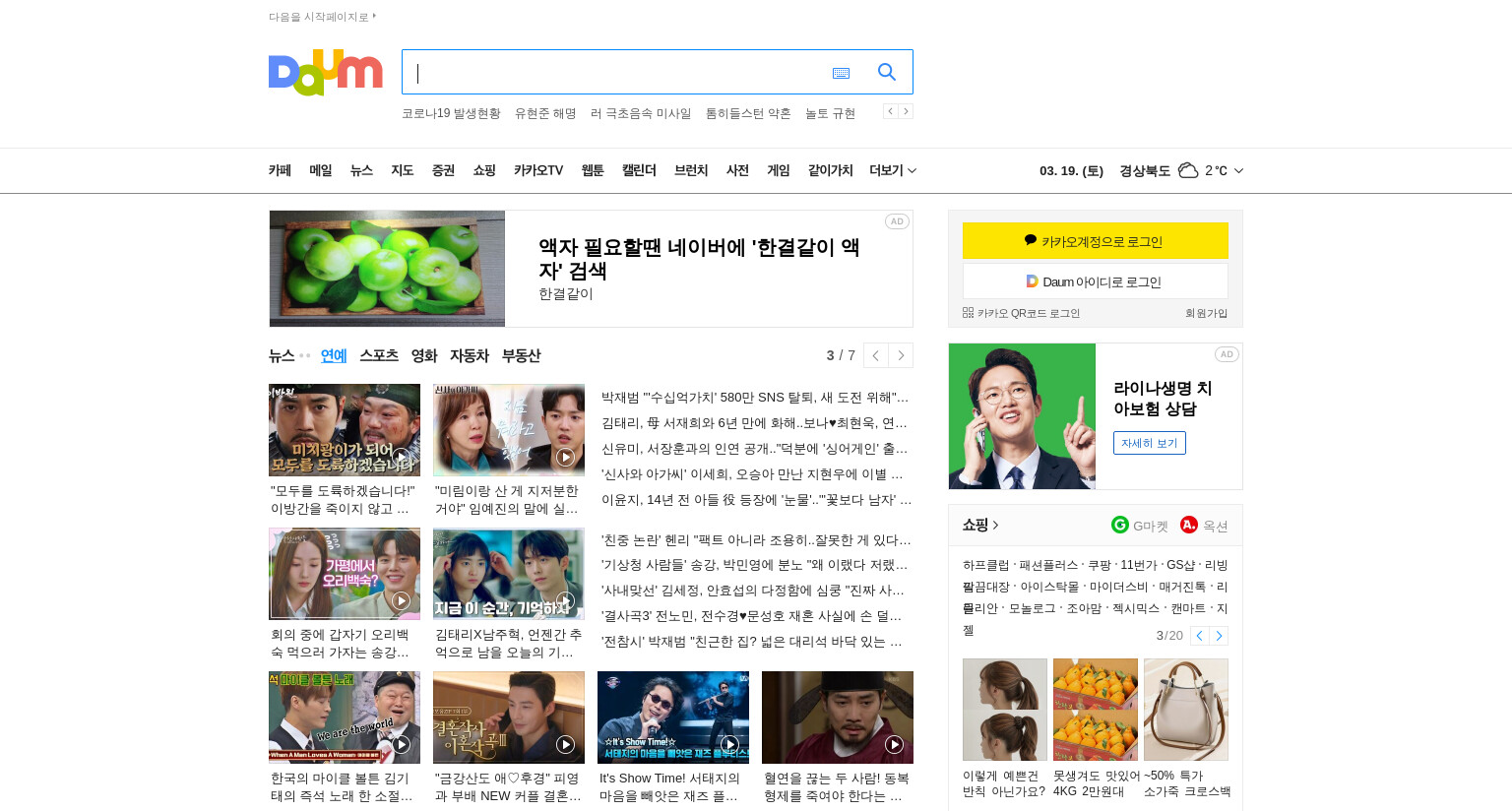This screenshot has width=1512, height=811.
Task: Play the It's Show Time 서태지 video
Action: [673, 717]
